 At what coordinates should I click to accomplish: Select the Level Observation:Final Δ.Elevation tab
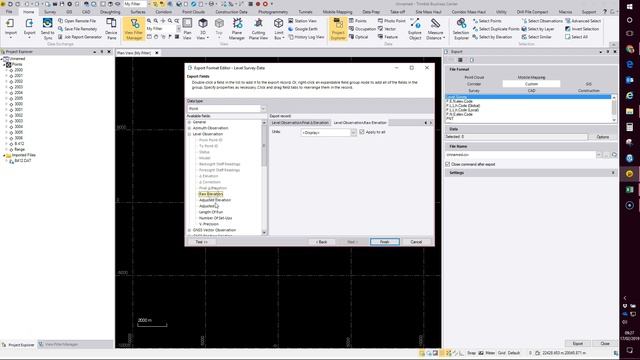[300, 122]
